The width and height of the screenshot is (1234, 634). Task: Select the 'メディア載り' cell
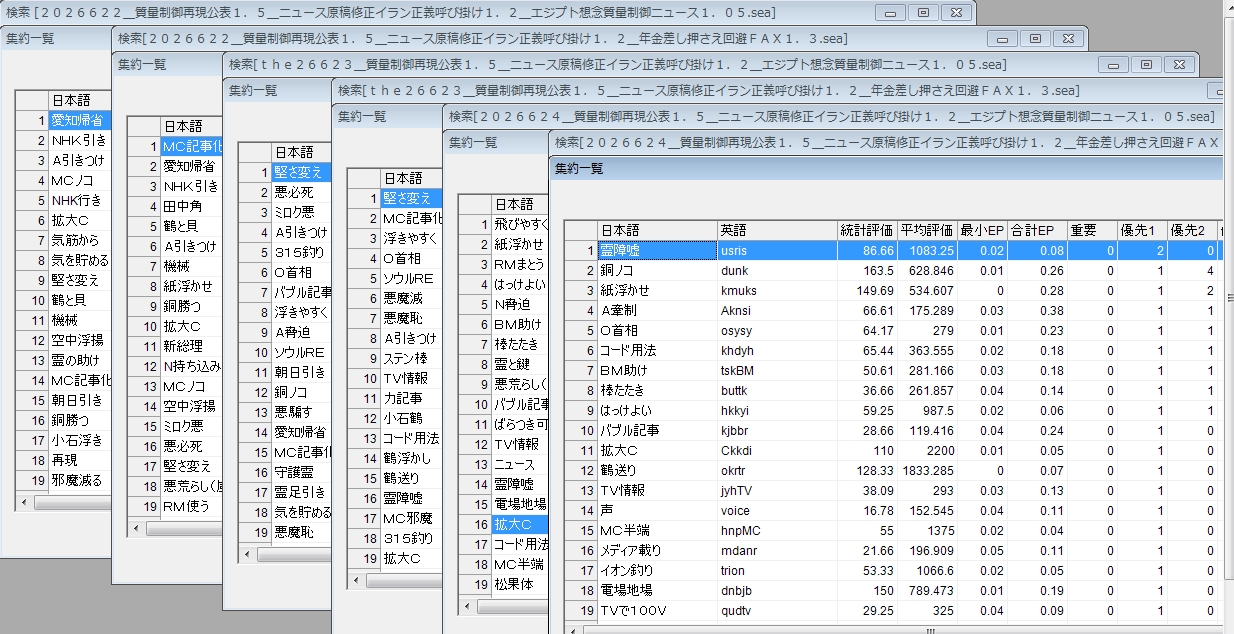point(657,551)
